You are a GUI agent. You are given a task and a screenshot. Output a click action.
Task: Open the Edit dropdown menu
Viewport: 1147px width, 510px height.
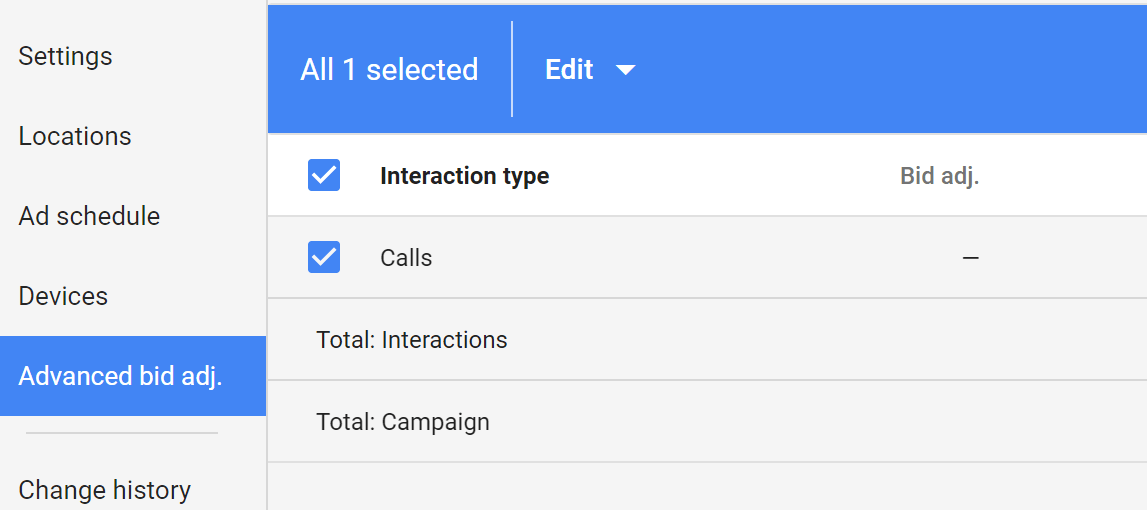[x=570, y=70]
